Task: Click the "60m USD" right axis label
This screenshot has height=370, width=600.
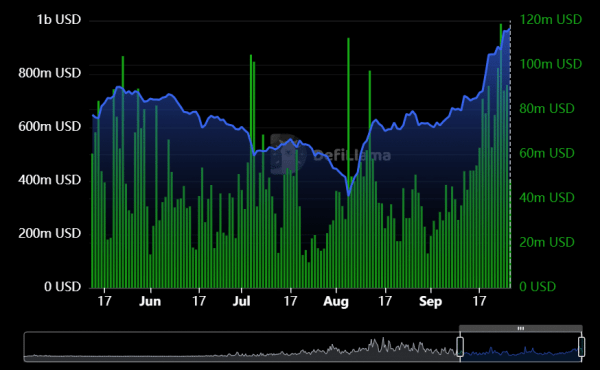Action: click(547, 153)
